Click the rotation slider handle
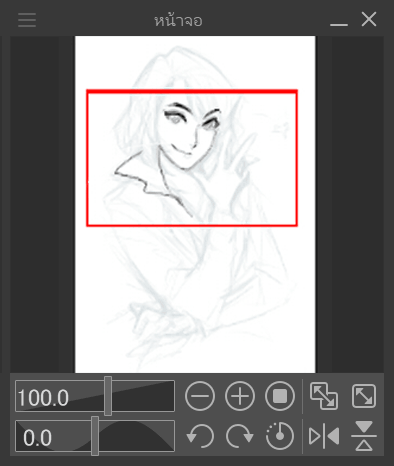 click(95, 436)
